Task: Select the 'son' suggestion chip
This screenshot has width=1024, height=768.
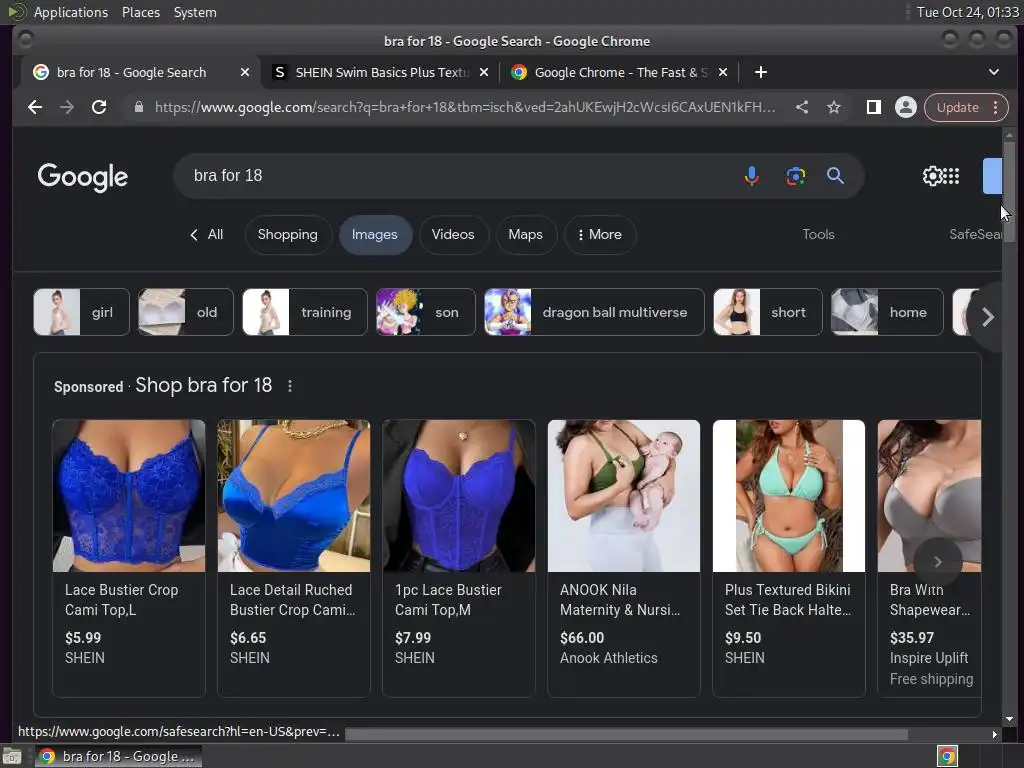Action: coord(426,312)
